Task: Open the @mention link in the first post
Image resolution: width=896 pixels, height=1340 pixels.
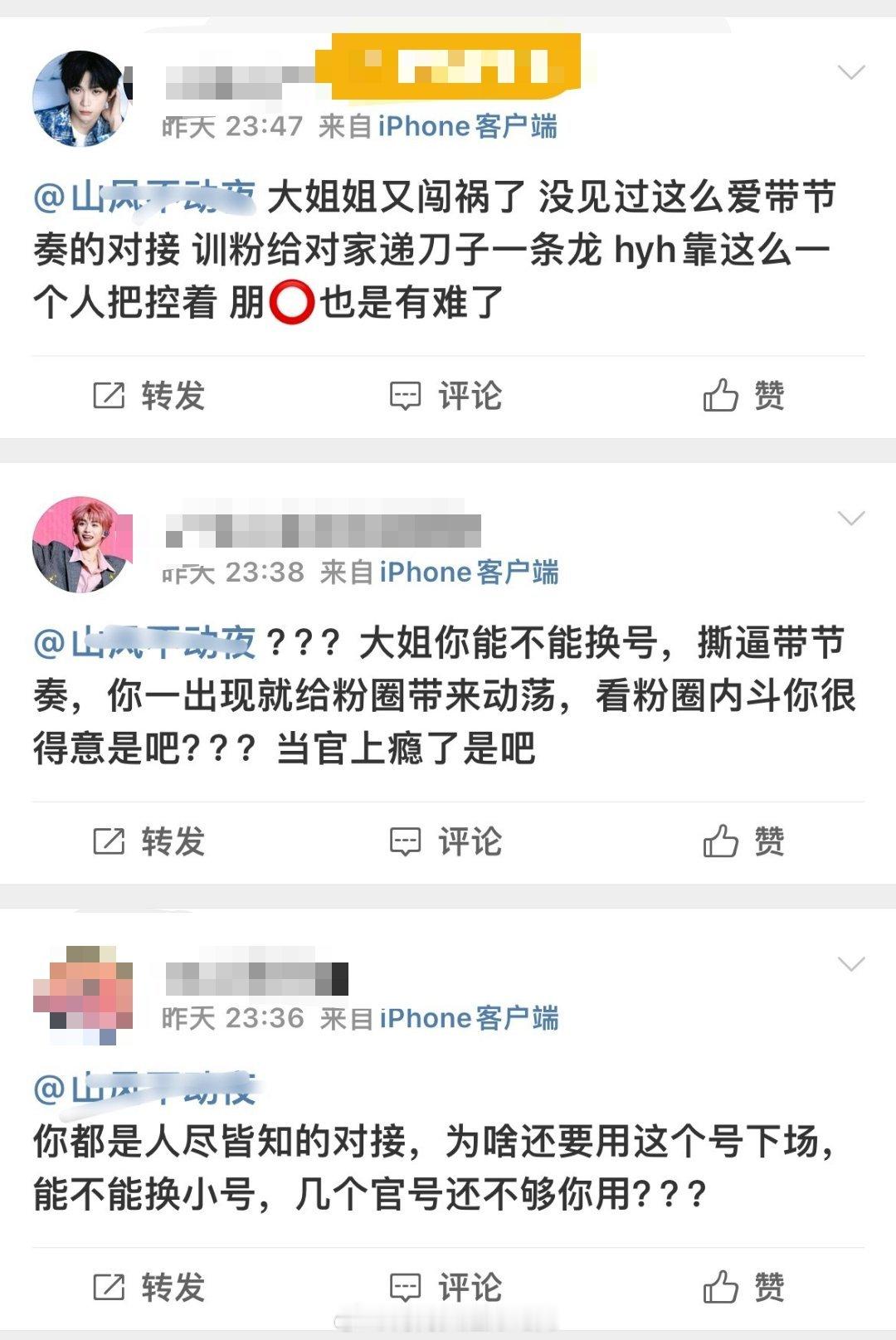Action: pyautogui.click(x=144, y=197)
